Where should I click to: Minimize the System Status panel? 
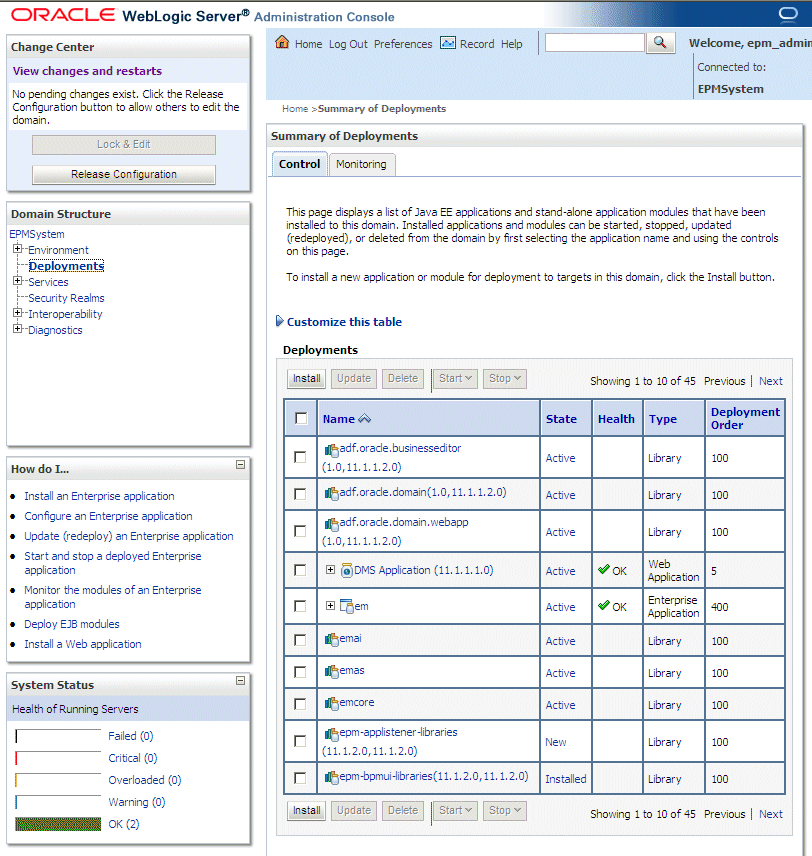(240, 681)
